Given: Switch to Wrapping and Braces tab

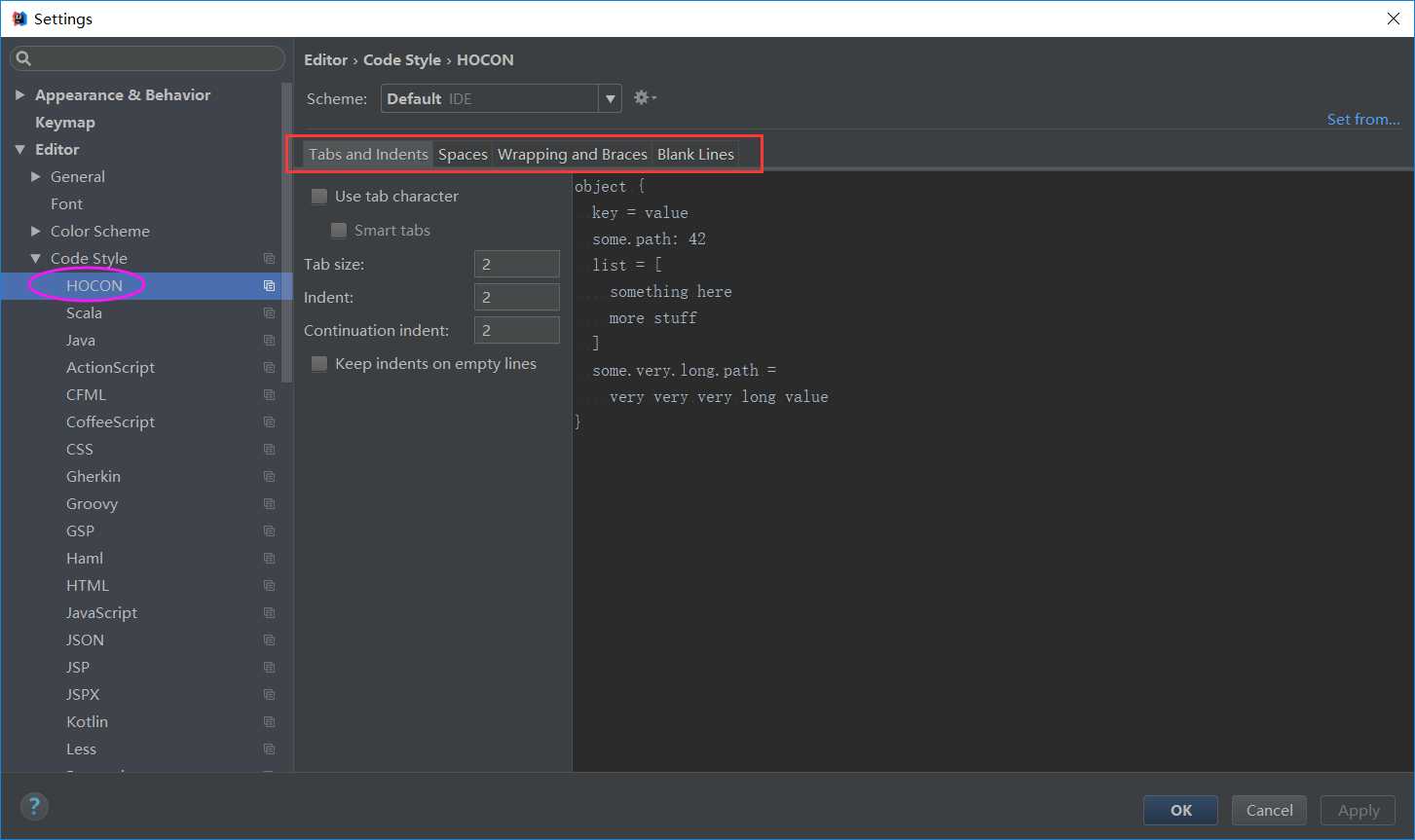Looking at the screenshot, I should coord(573,154).
